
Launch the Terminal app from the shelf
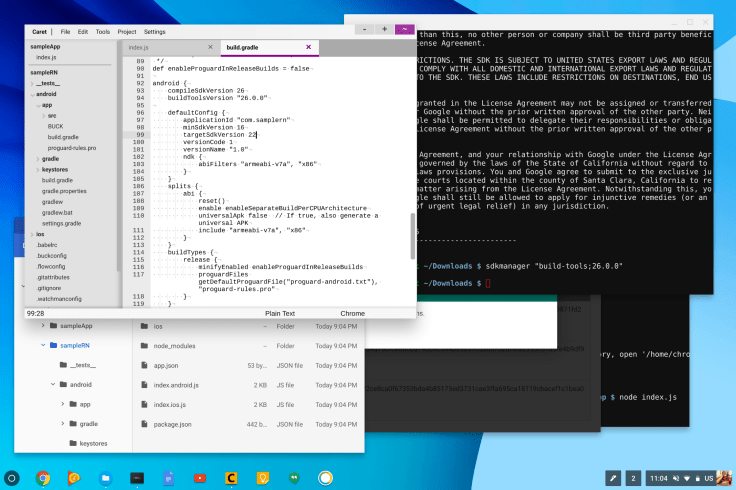[x=137, y=478]
